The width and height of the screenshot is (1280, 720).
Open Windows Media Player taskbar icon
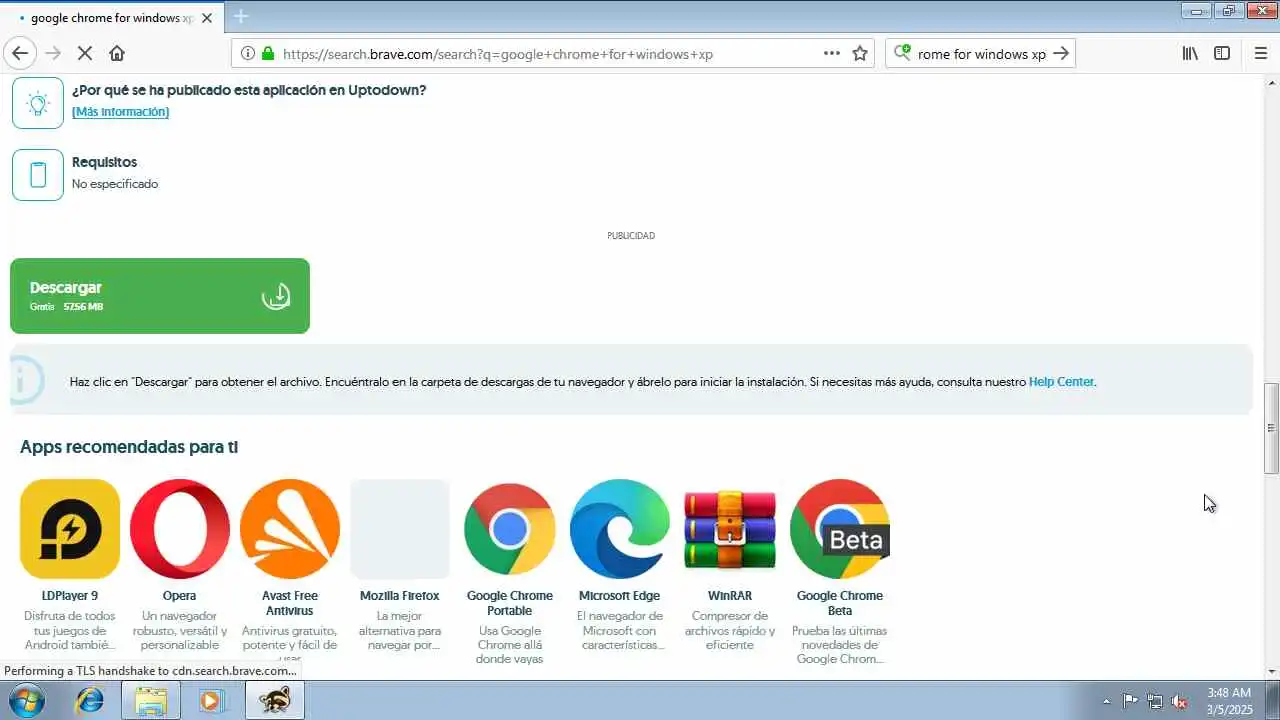click(211, 700)
